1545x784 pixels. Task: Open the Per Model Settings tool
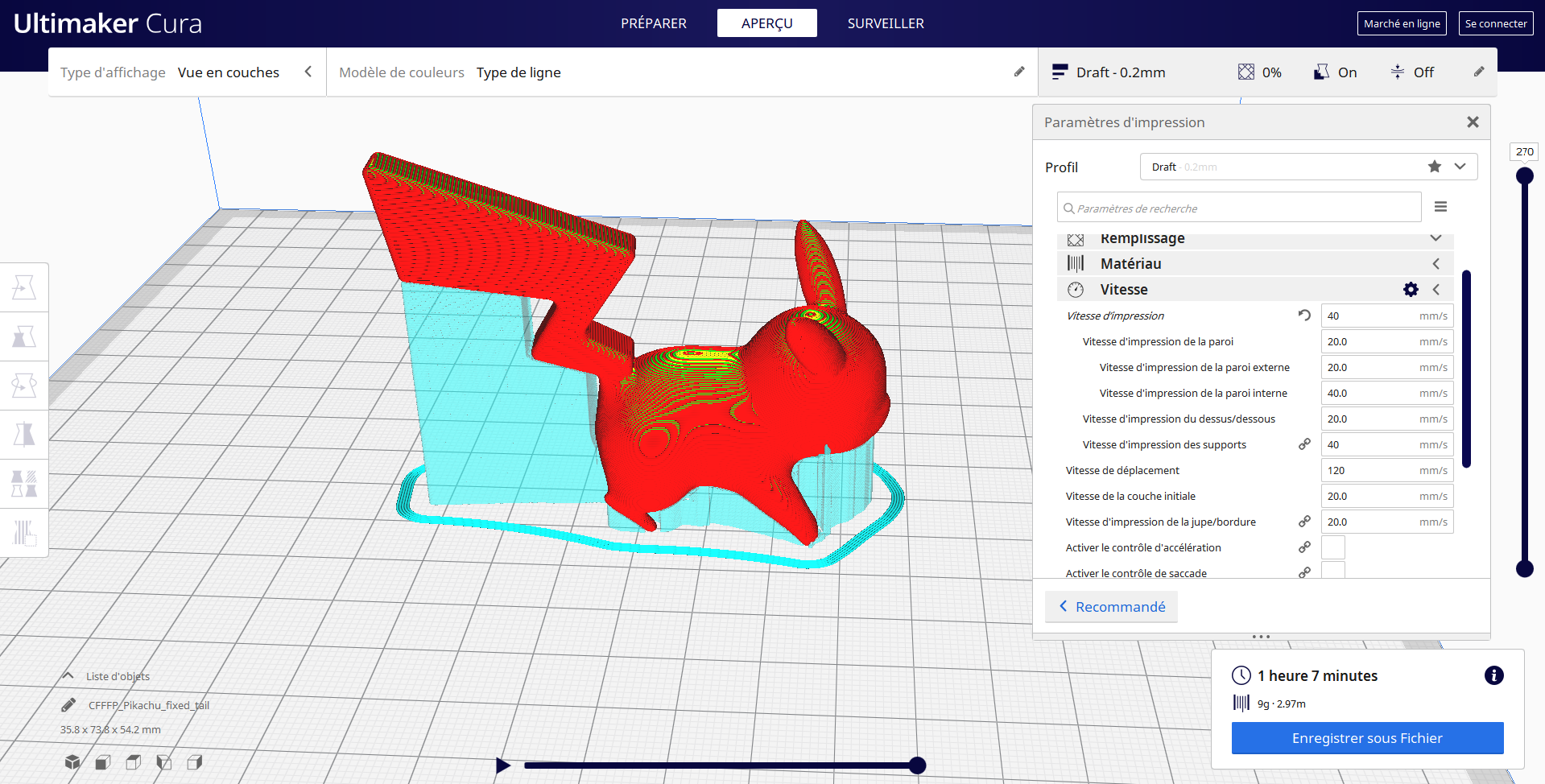(24, 483)
